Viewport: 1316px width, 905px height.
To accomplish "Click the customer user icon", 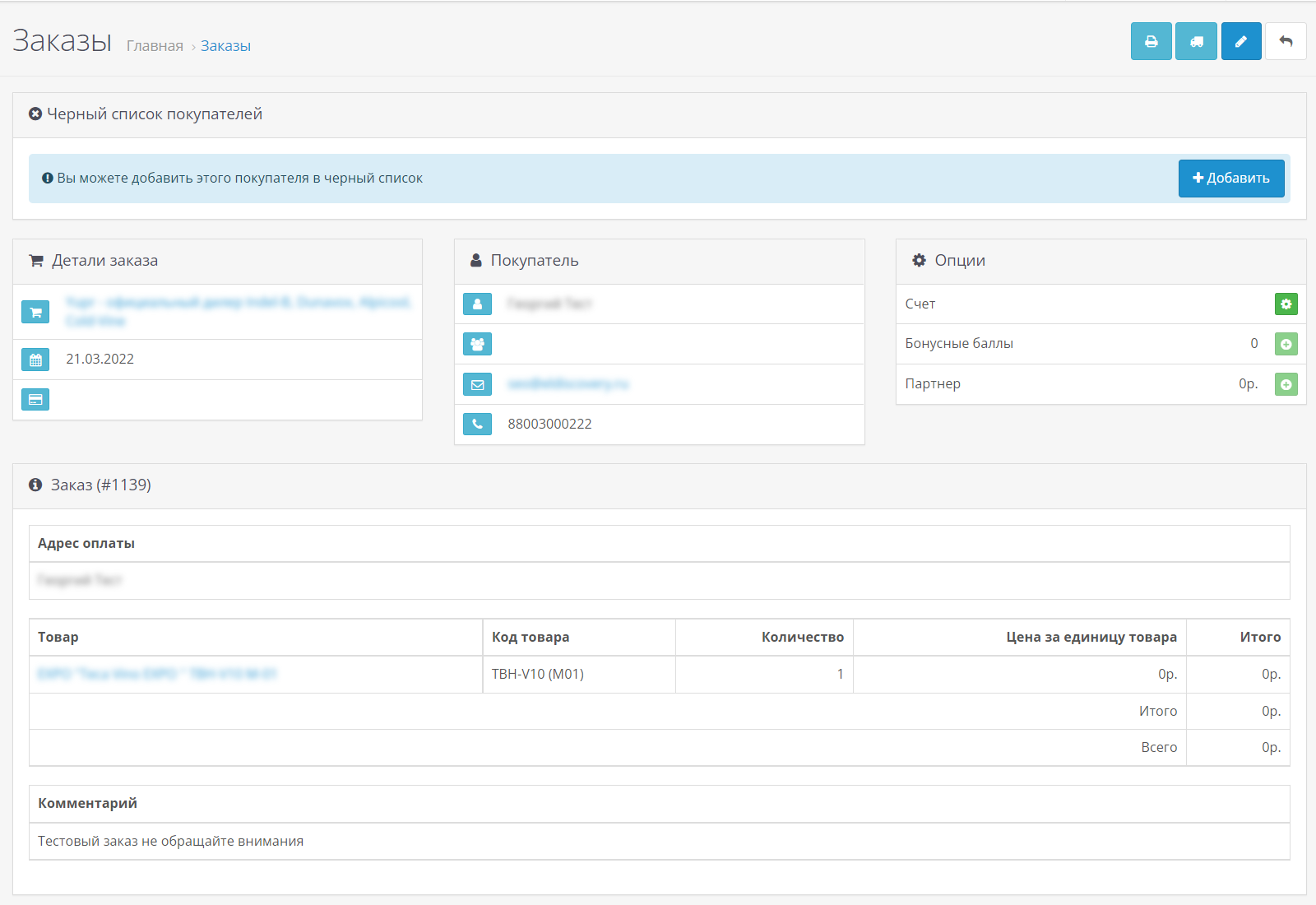I will pyautogui.click(x=477, y=304).
